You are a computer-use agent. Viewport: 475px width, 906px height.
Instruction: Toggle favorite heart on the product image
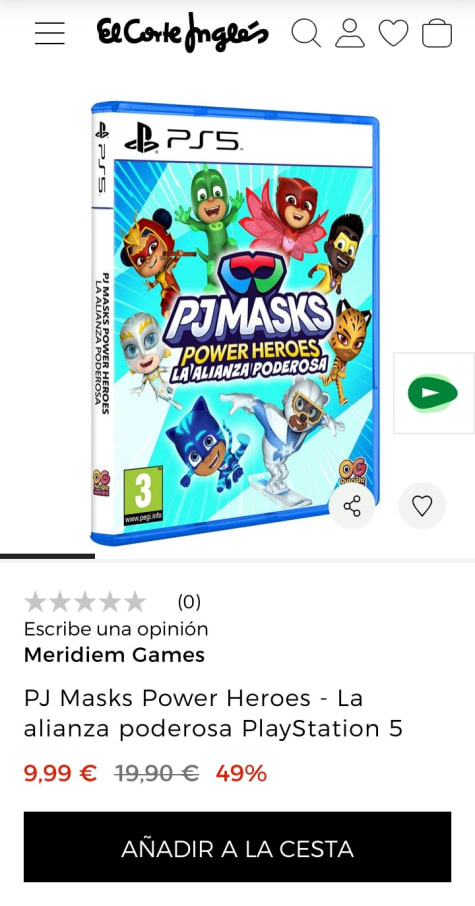422,506
